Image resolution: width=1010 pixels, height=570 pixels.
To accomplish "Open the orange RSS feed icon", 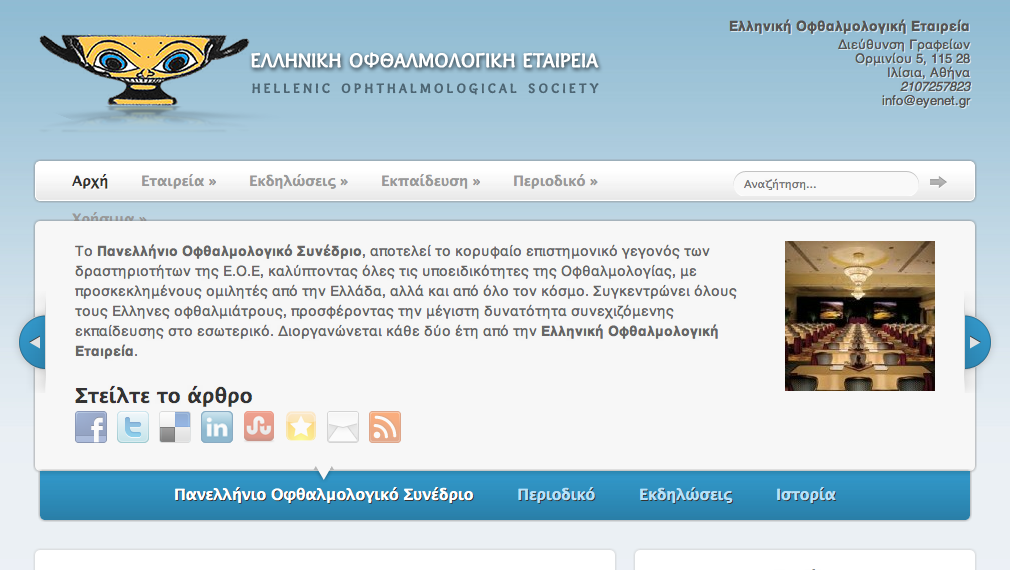I will pos(385,427).
